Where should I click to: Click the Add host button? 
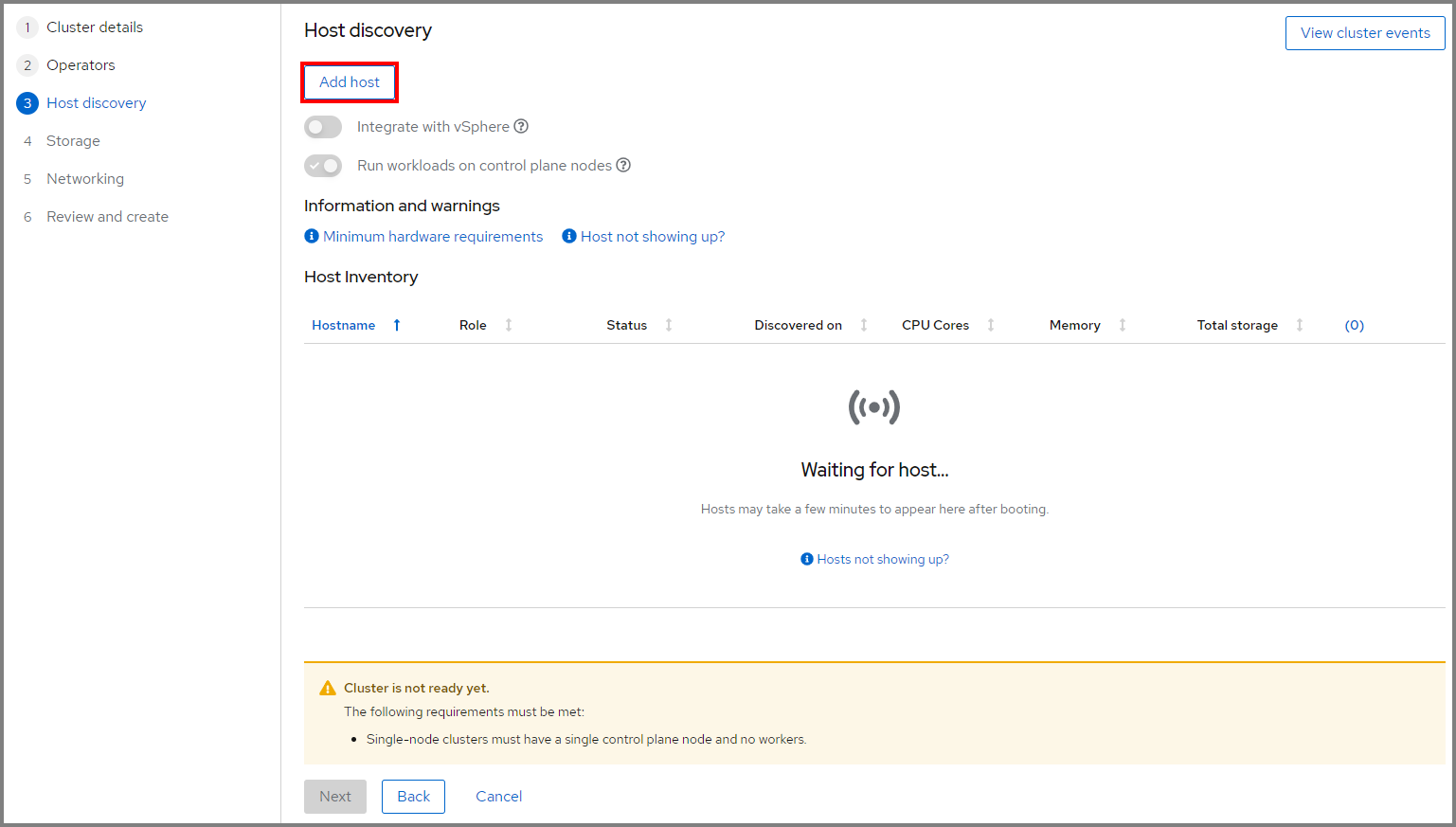(349, 82)
